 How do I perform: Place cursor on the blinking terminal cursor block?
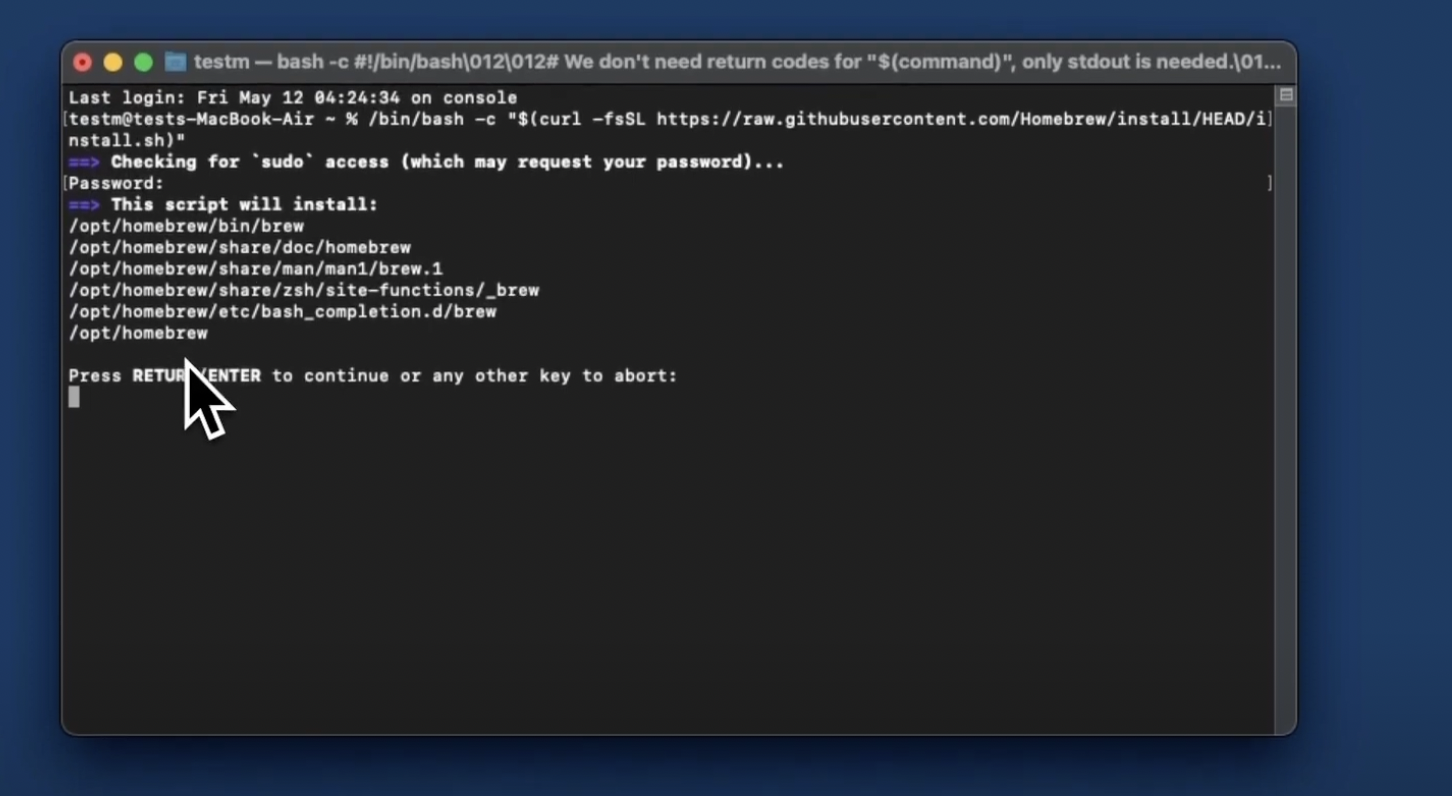73,397
